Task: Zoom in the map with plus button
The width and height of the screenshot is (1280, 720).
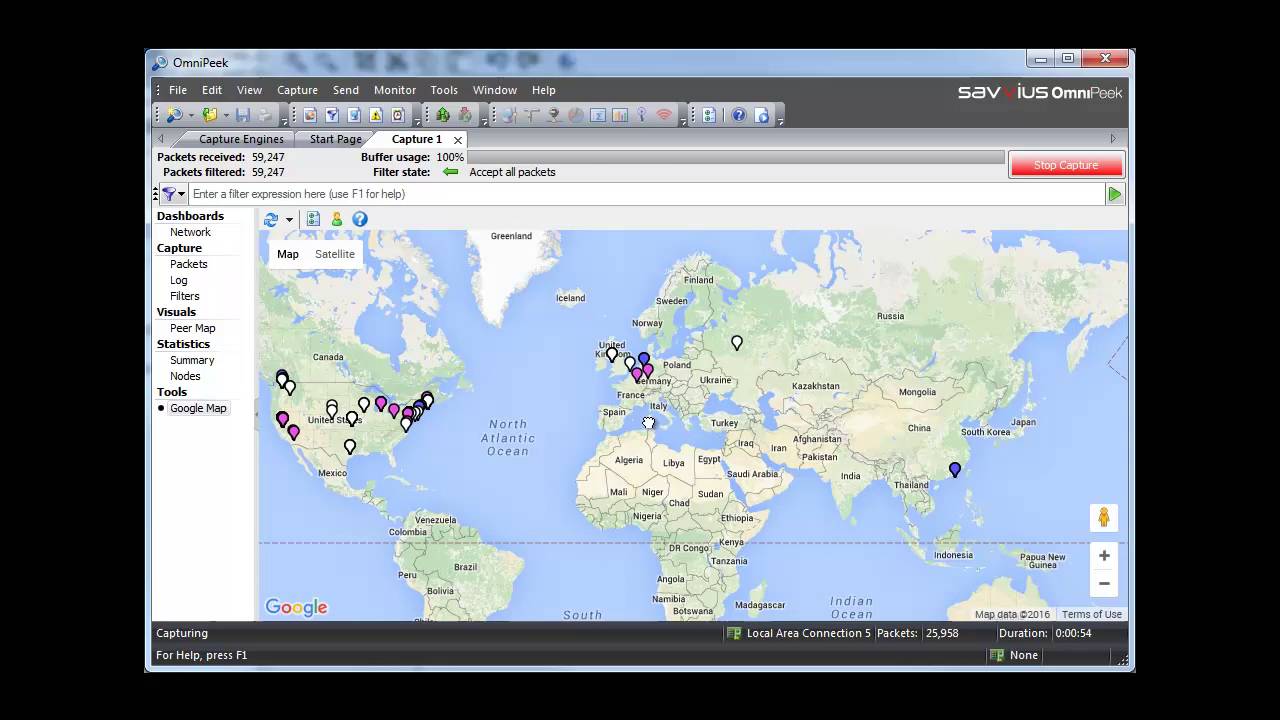Action: [x=1104, y=556]
